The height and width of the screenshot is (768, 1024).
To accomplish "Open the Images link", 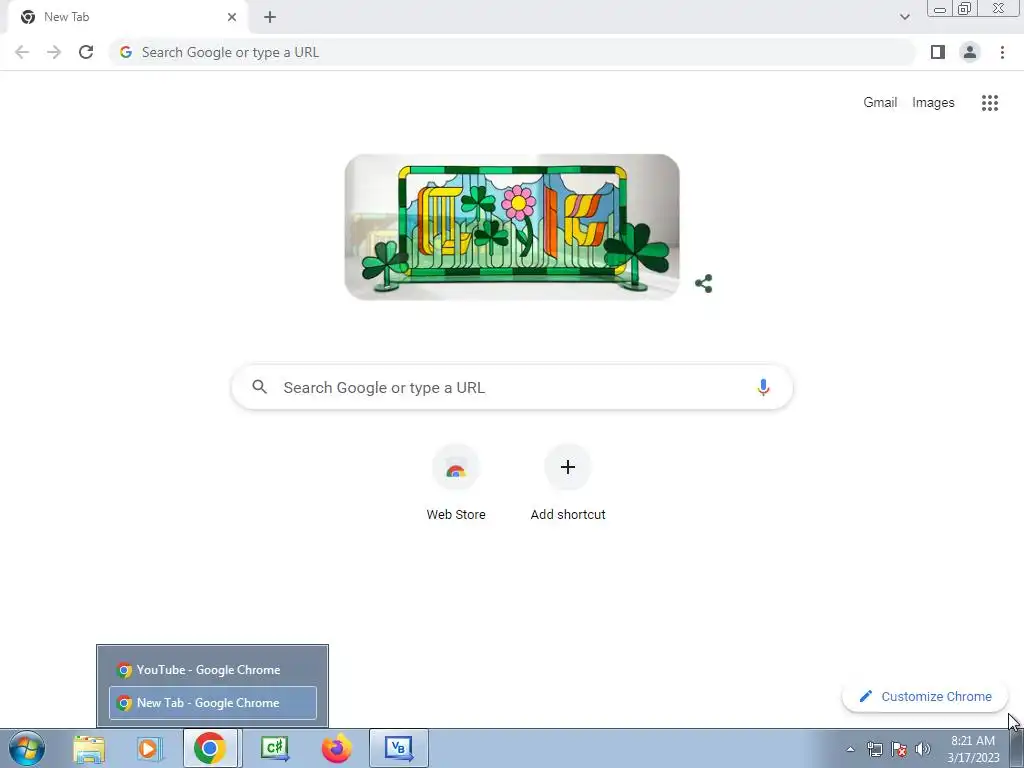I will [x=933, y=103].
